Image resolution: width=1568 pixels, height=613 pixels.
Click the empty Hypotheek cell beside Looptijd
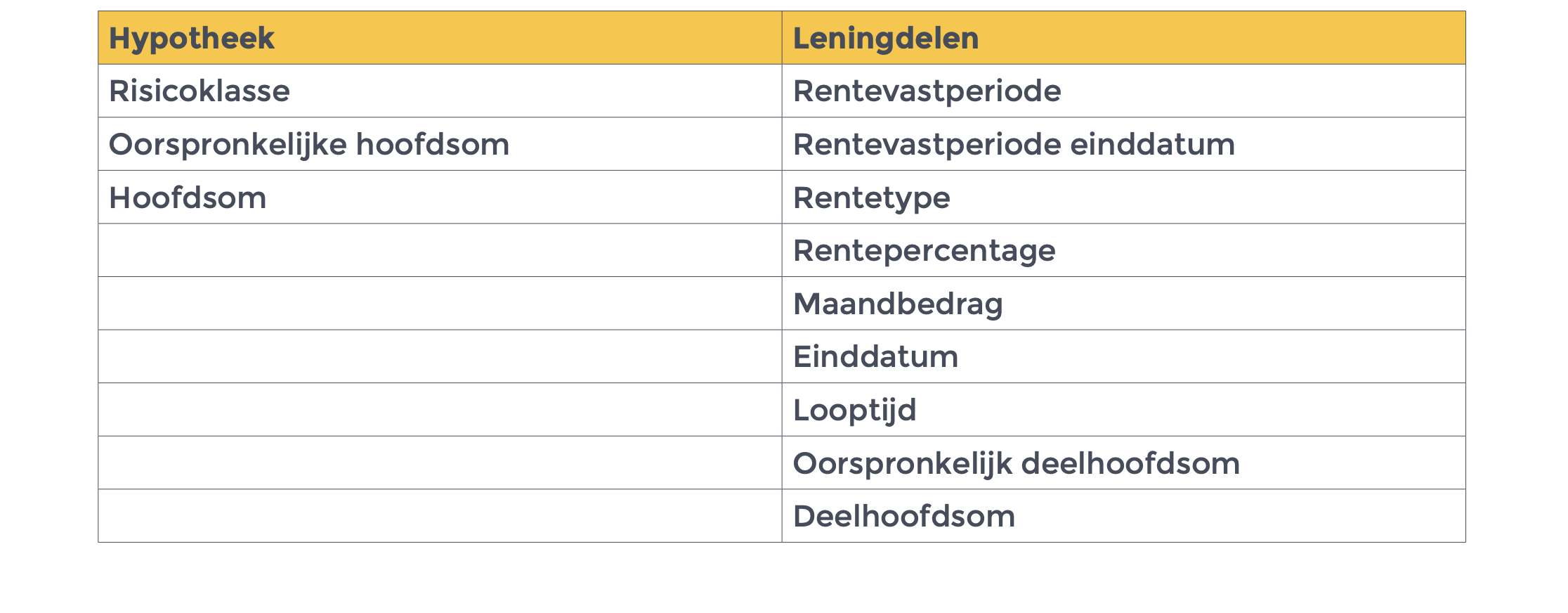coord(440,410)
